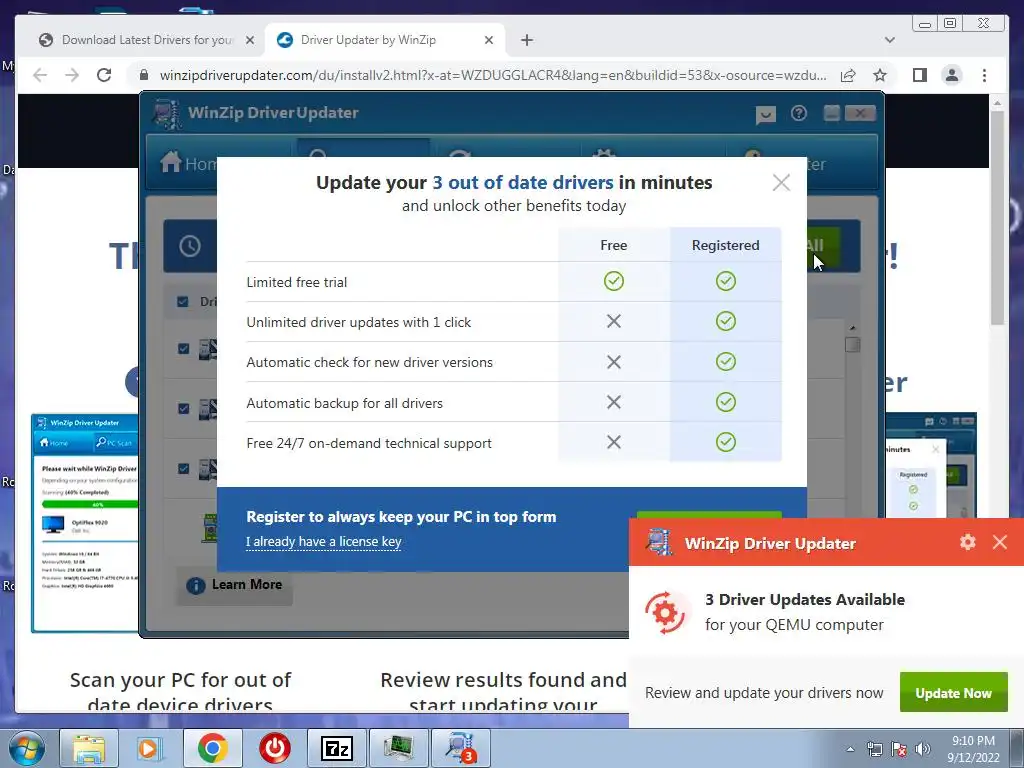The width and height of the screenshot is (1024, 768).
Task: Uncheck the first driver row checkbox
Action: [184, 349]
